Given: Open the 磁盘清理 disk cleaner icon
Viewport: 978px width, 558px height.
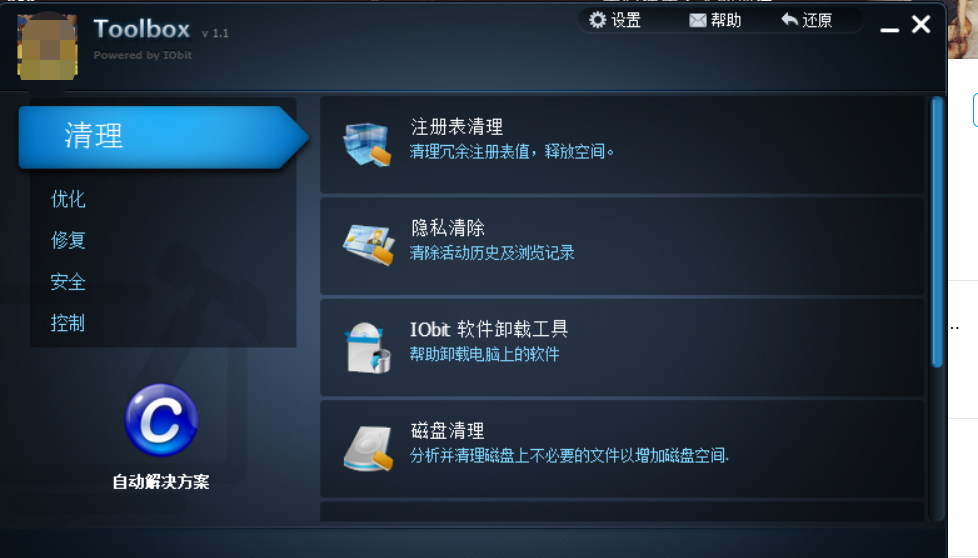Looking at the screenshot, I should (x=368, y=448).
